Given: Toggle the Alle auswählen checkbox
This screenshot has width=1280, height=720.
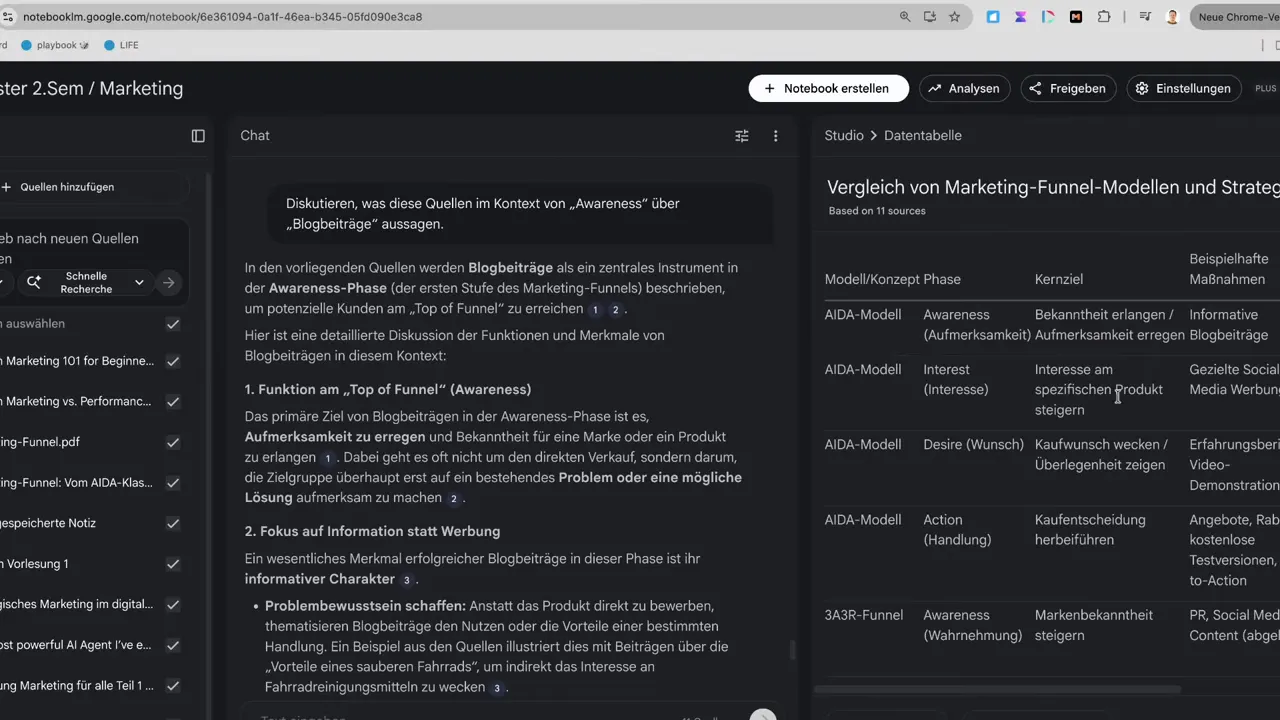Looking at the screenshot, I should tap(172, 323).
